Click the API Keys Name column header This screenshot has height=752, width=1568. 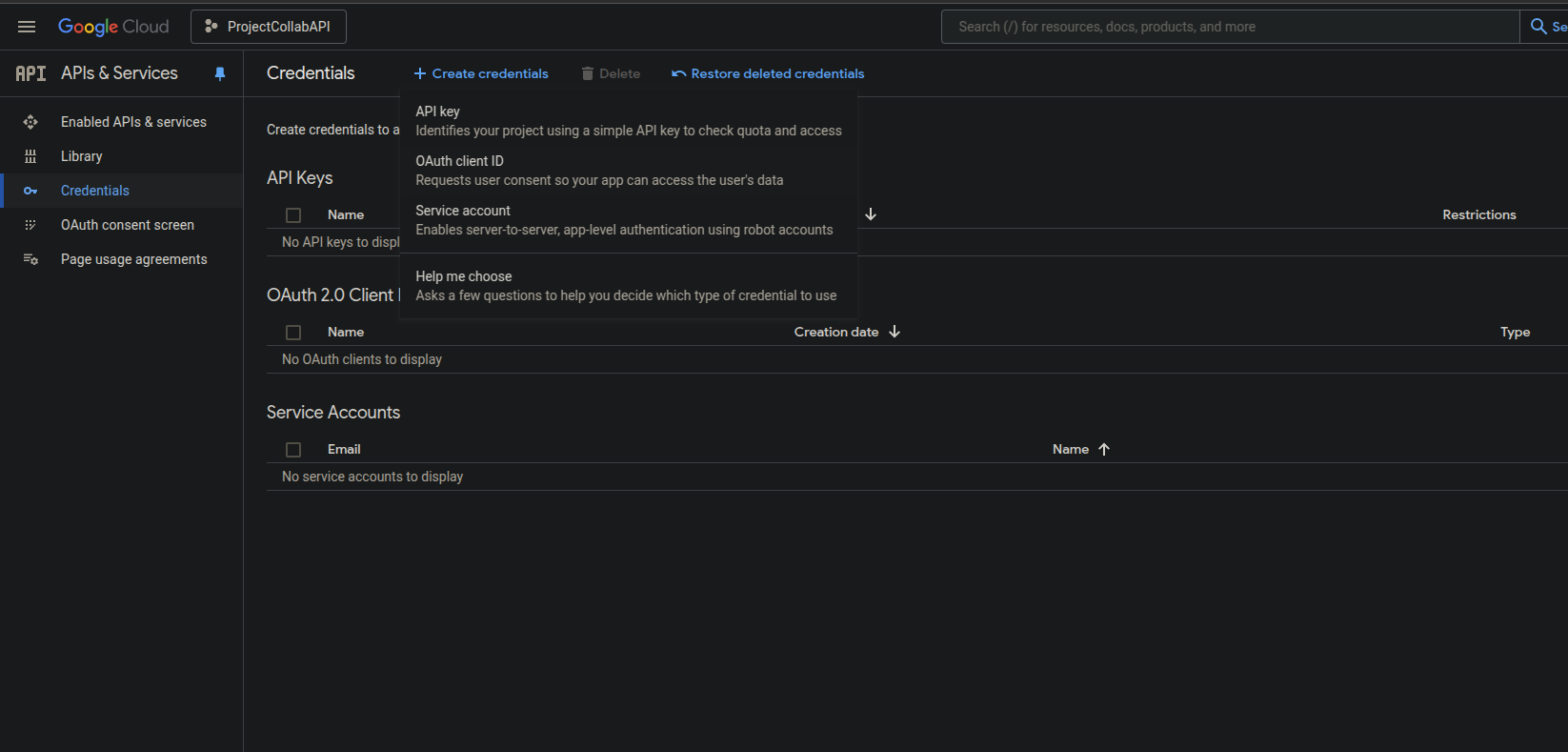tap(346, 214)
